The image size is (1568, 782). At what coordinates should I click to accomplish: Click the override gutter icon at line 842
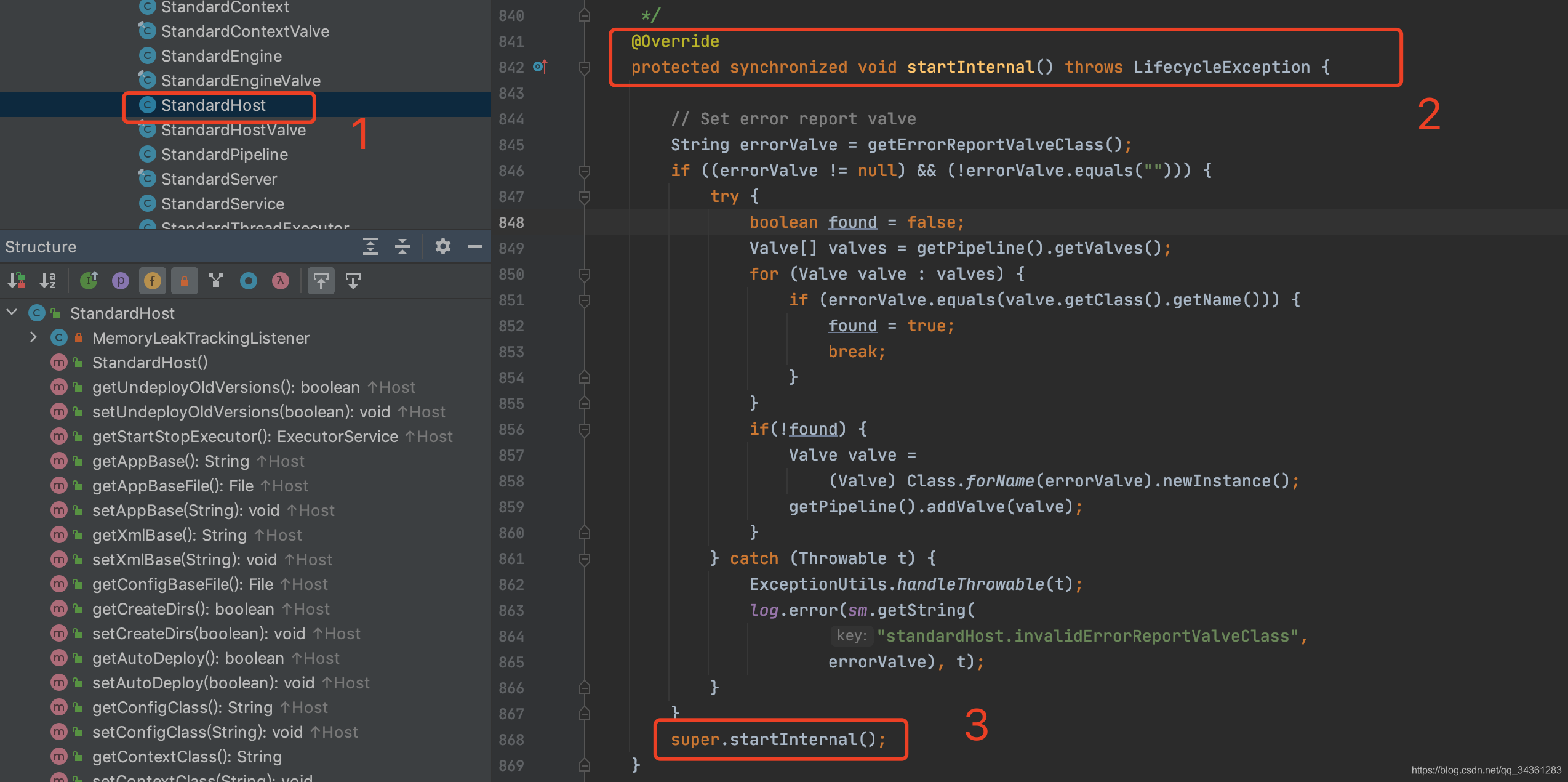coord(540,67)
